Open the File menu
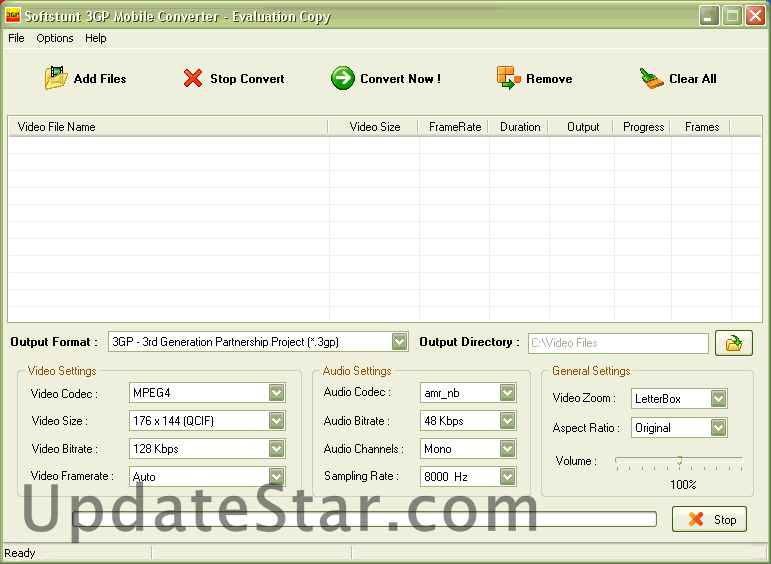 click(x=16, y=38)
